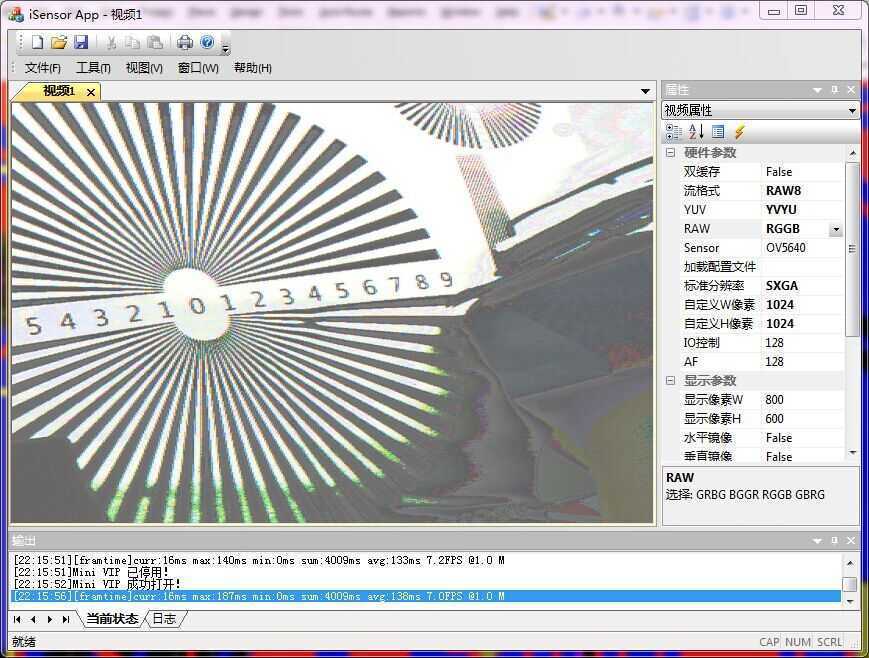Click the 自定义H像素 1024 value
This screenshot has height=658, width=869.
point(803,324)
